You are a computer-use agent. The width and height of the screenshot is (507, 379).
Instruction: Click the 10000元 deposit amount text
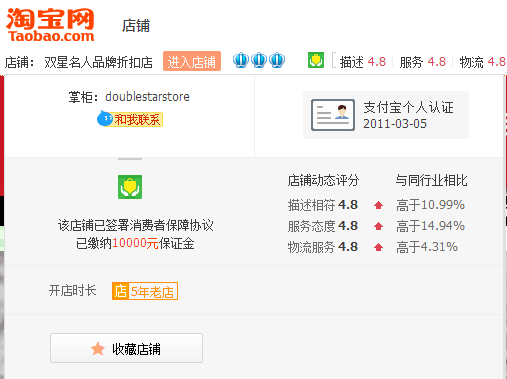coord(135,243)
